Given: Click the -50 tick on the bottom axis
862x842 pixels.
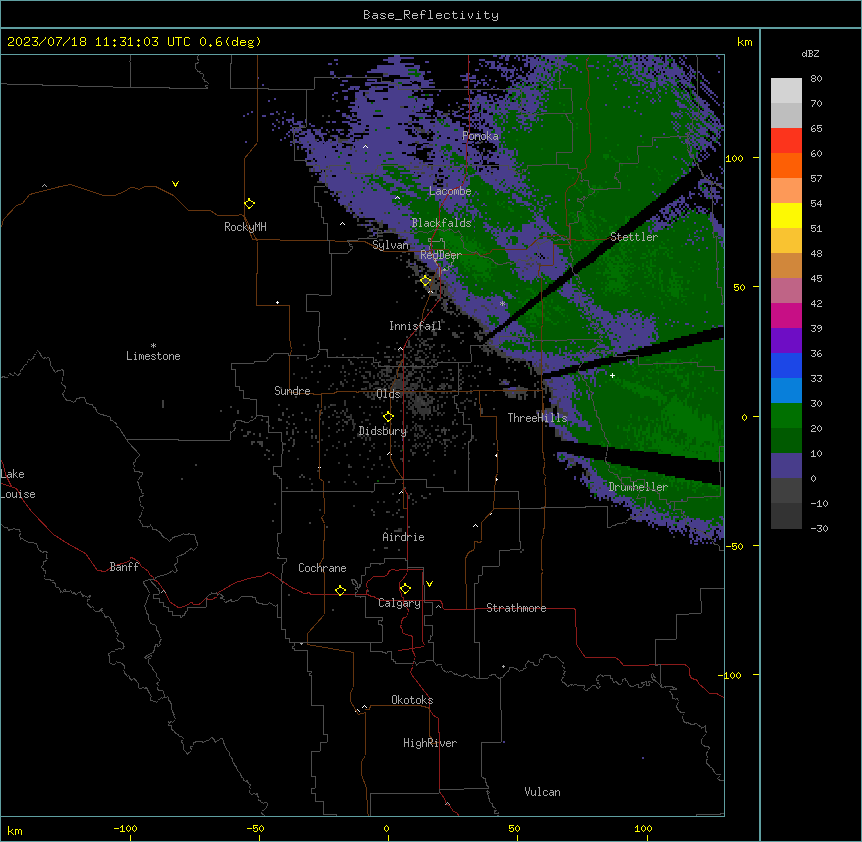Looking at the screenshot, I should 255,829.
